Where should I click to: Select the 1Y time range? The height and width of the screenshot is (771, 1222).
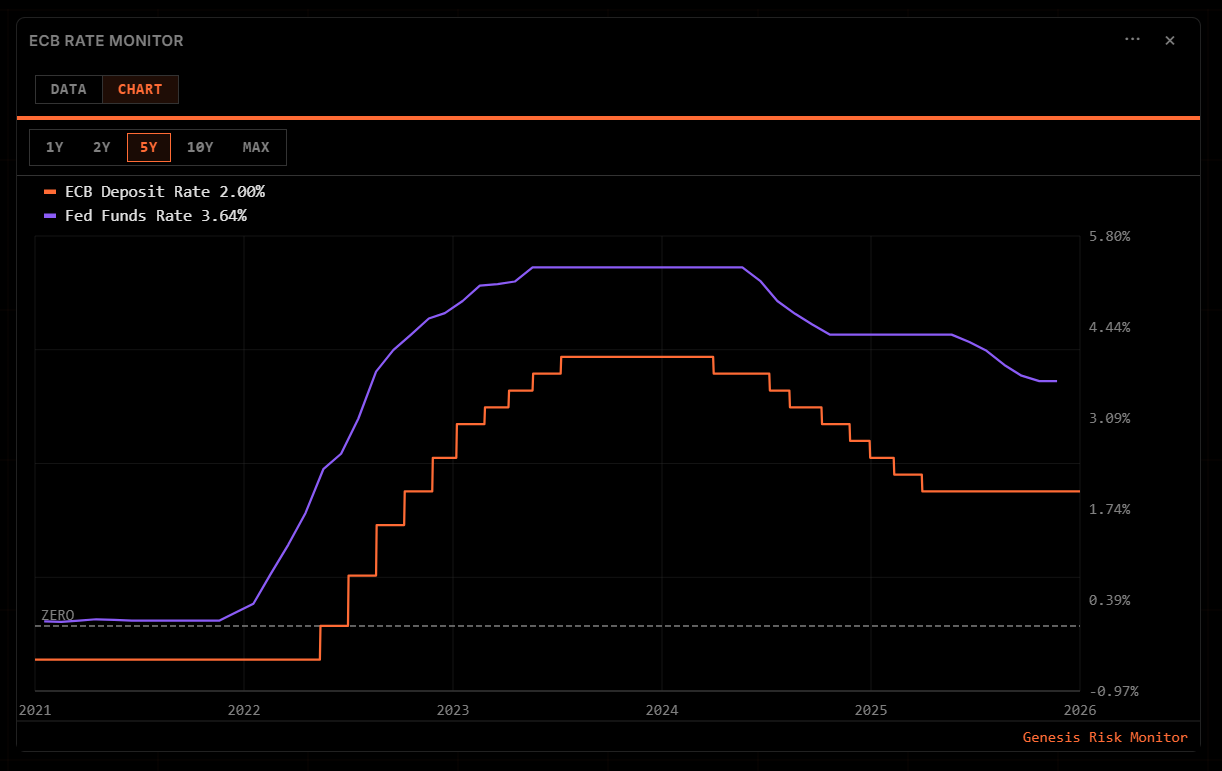(55, 147)
